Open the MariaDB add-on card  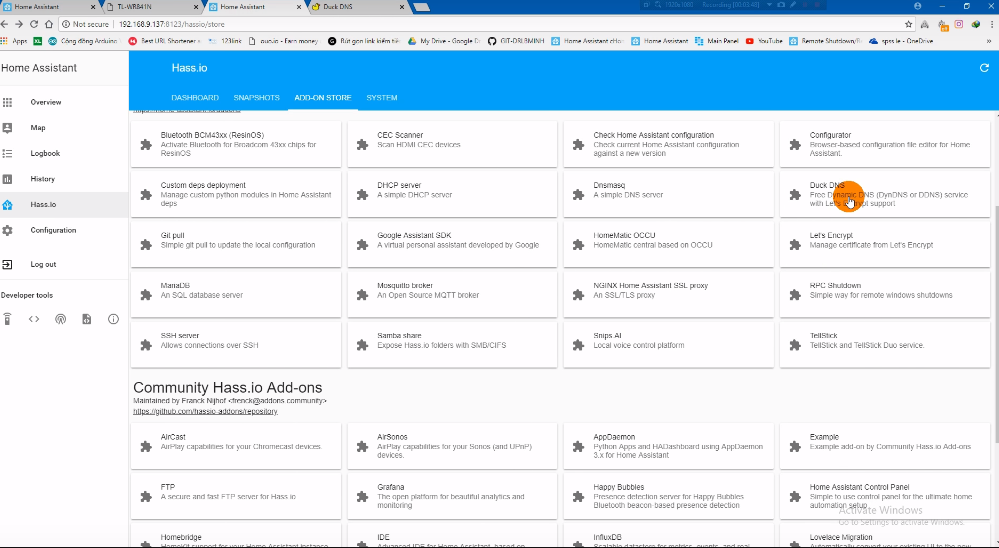coord(236,294)
